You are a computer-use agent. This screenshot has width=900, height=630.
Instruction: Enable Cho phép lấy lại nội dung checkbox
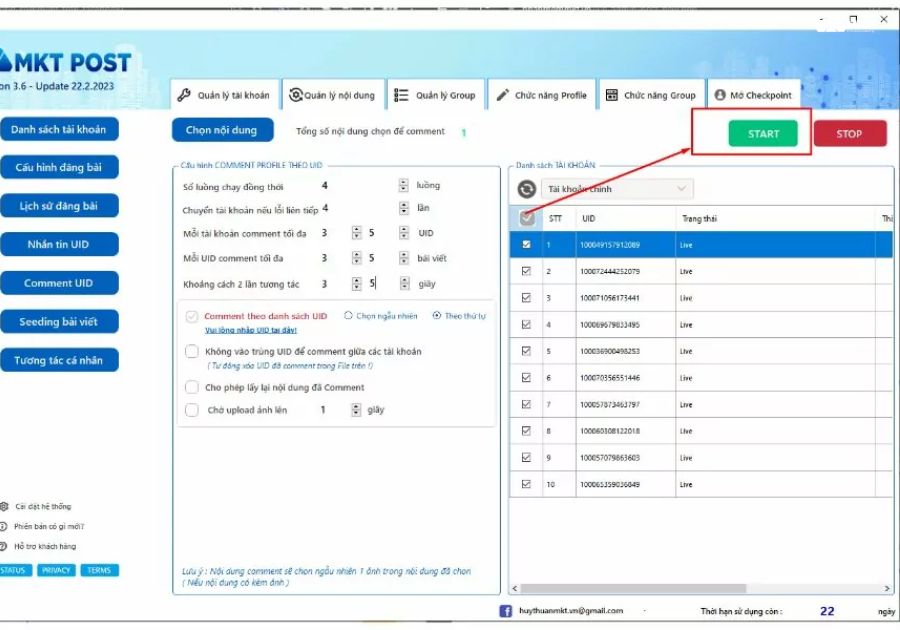[x=192, y=387]
